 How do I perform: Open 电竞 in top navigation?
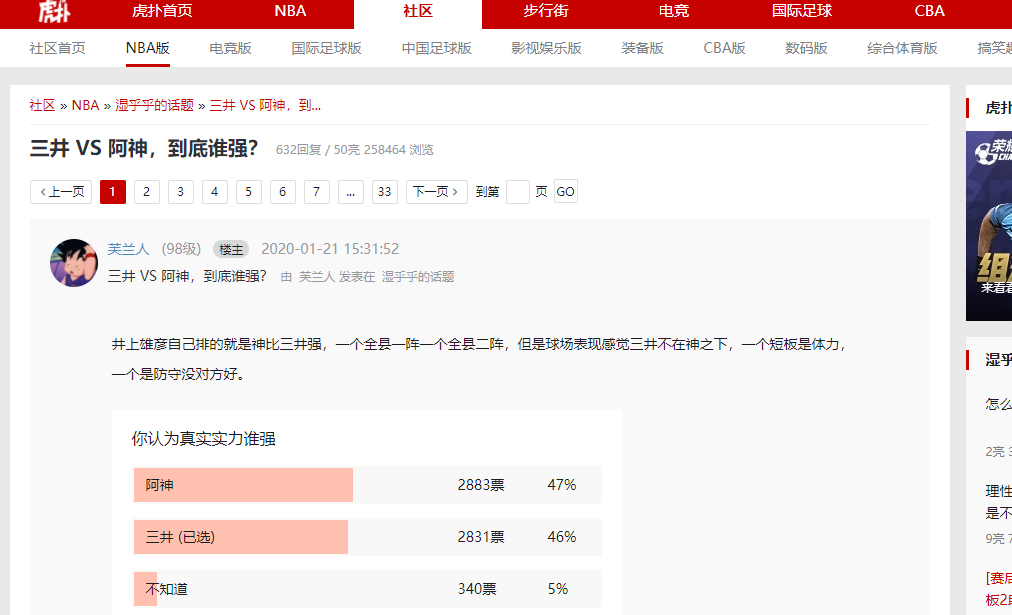point(674,11)
